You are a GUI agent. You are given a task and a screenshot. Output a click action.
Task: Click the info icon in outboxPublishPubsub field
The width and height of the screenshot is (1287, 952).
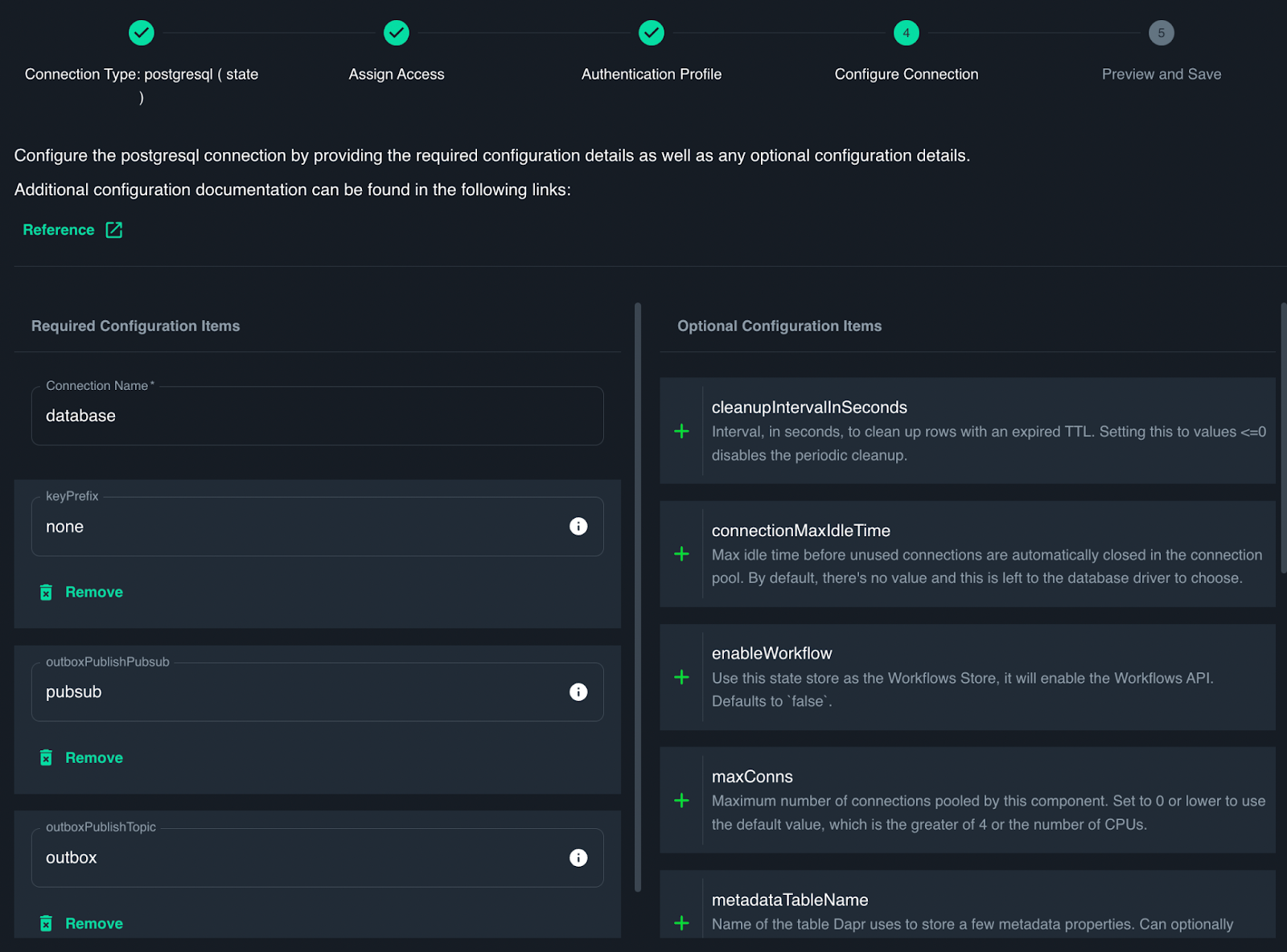coord(578,692)
